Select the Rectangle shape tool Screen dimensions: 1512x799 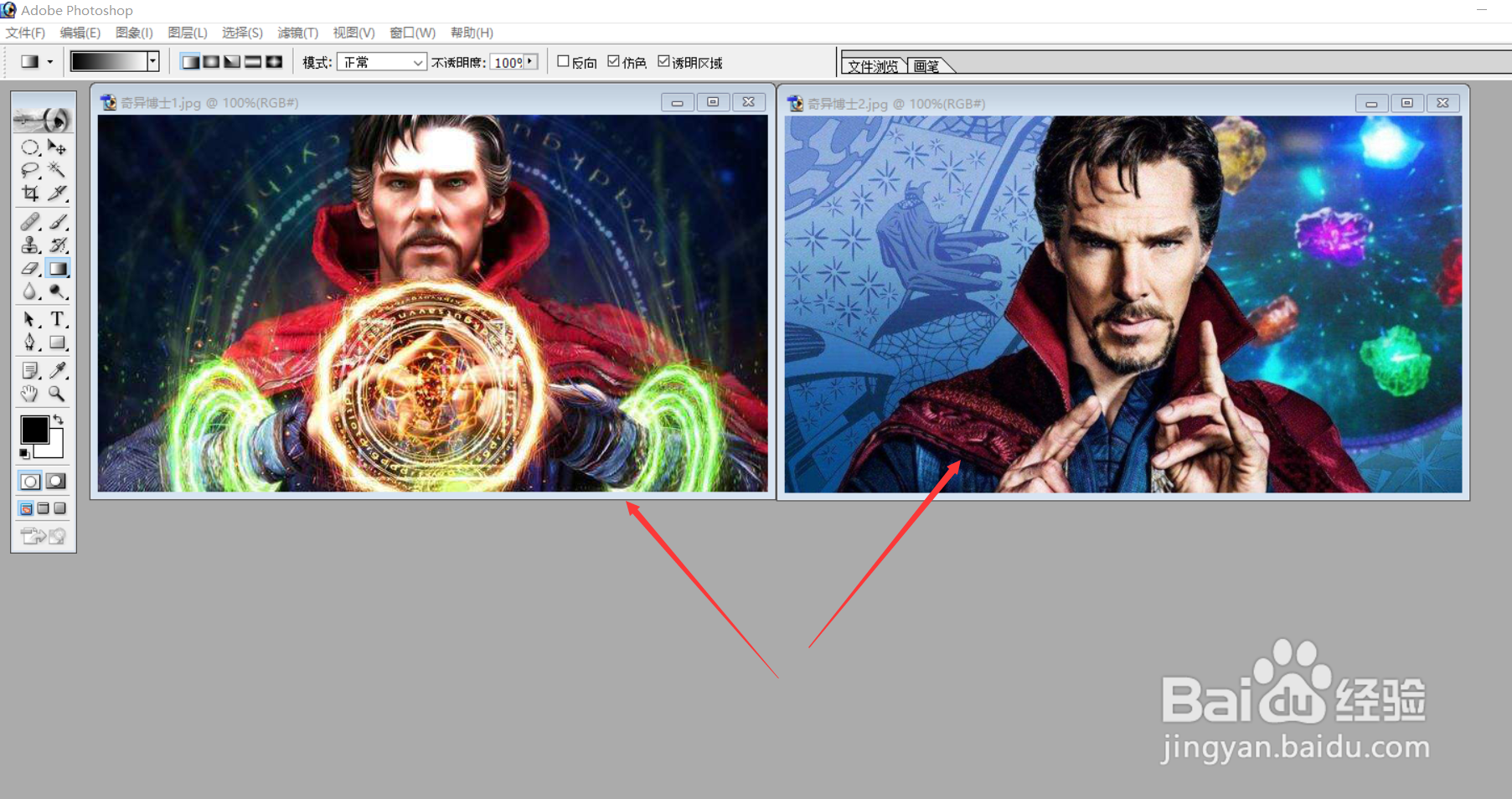click(57, 343)
